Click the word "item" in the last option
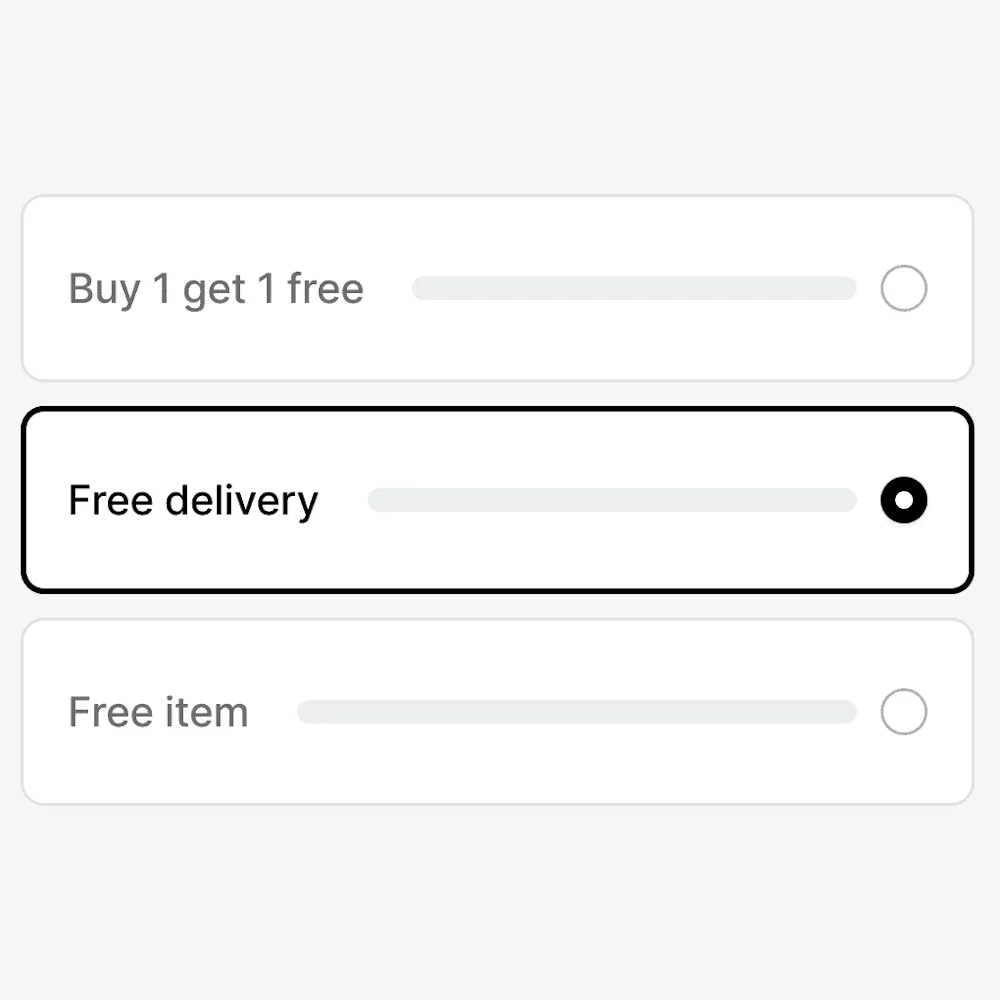Viewport: 1000px width, 1000px height. tap(207, 713)
